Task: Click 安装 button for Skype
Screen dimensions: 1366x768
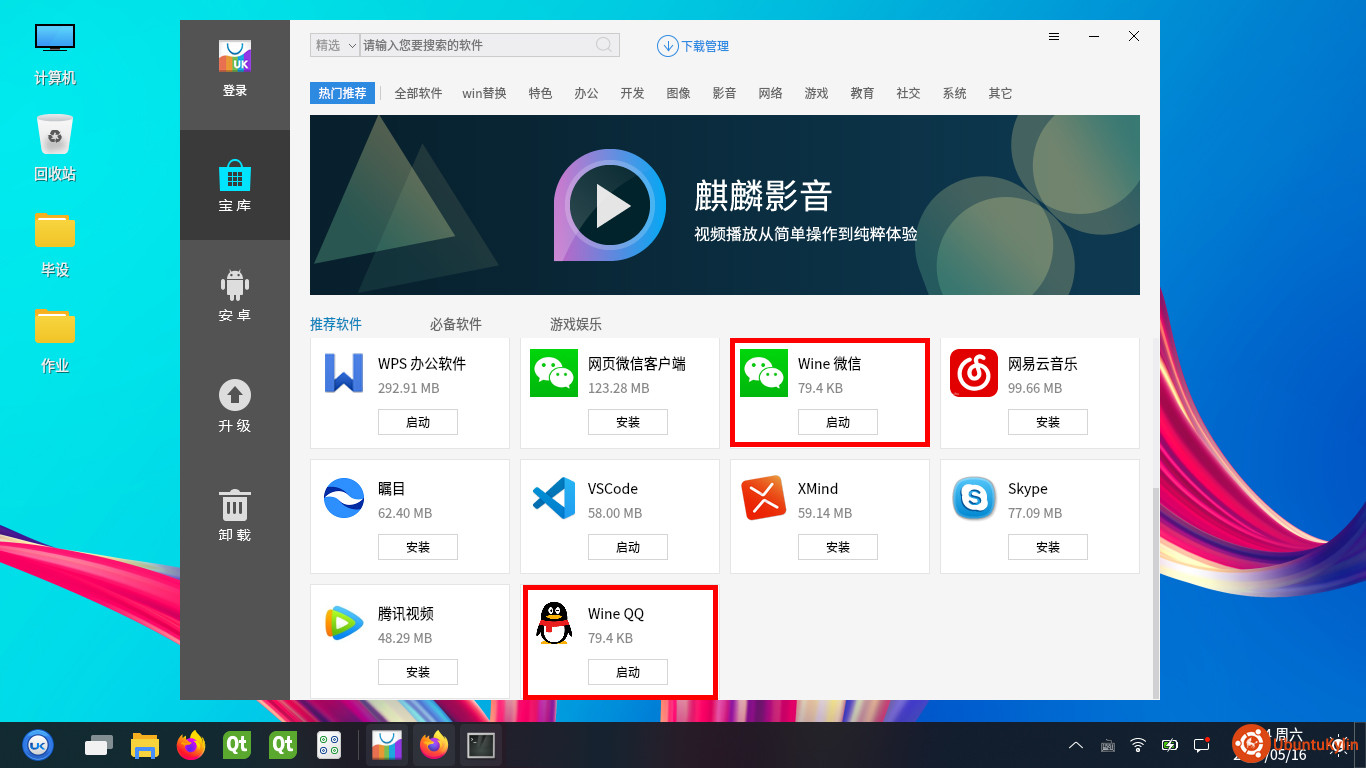Action: point(1047,547)
